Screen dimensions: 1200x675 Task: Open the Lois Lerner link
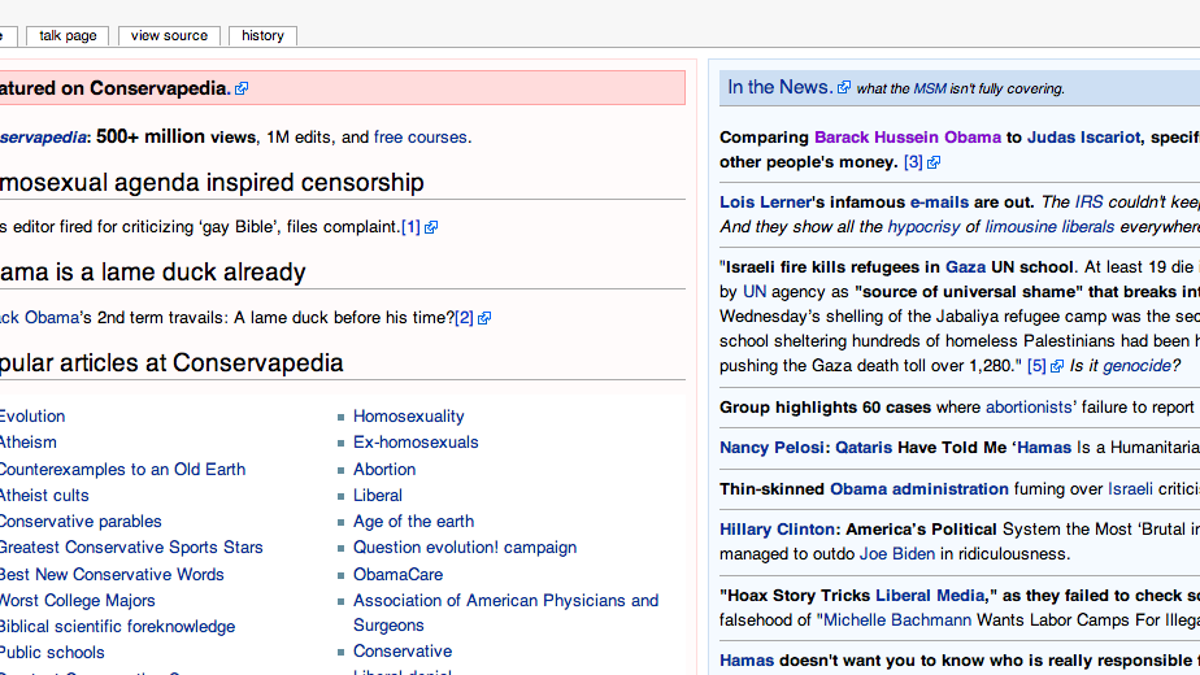(x=765, y=202)
